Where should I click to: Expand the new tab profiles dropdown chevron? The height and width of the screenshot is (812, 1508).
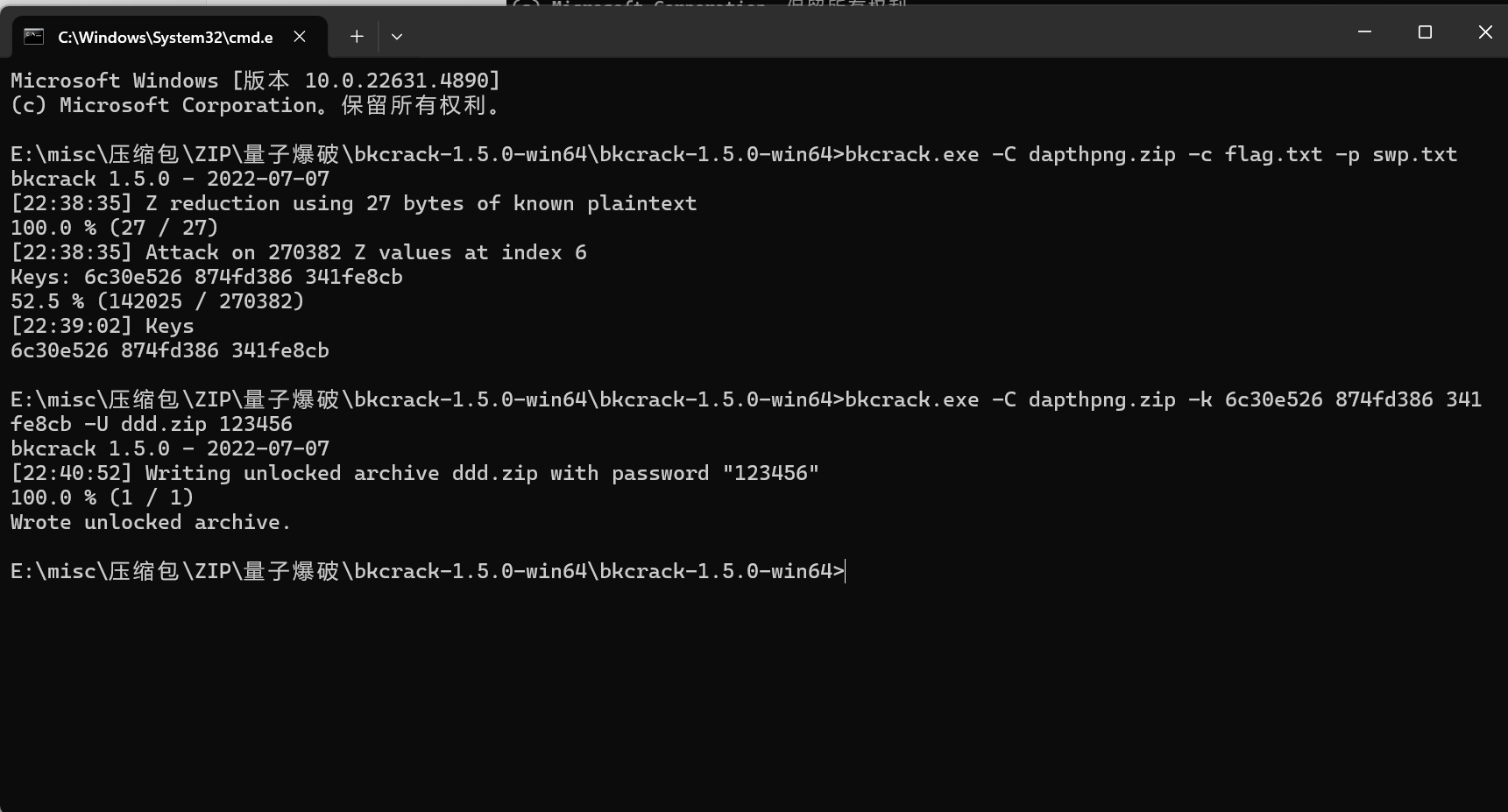pyautogui.click(x=397, y=36)
